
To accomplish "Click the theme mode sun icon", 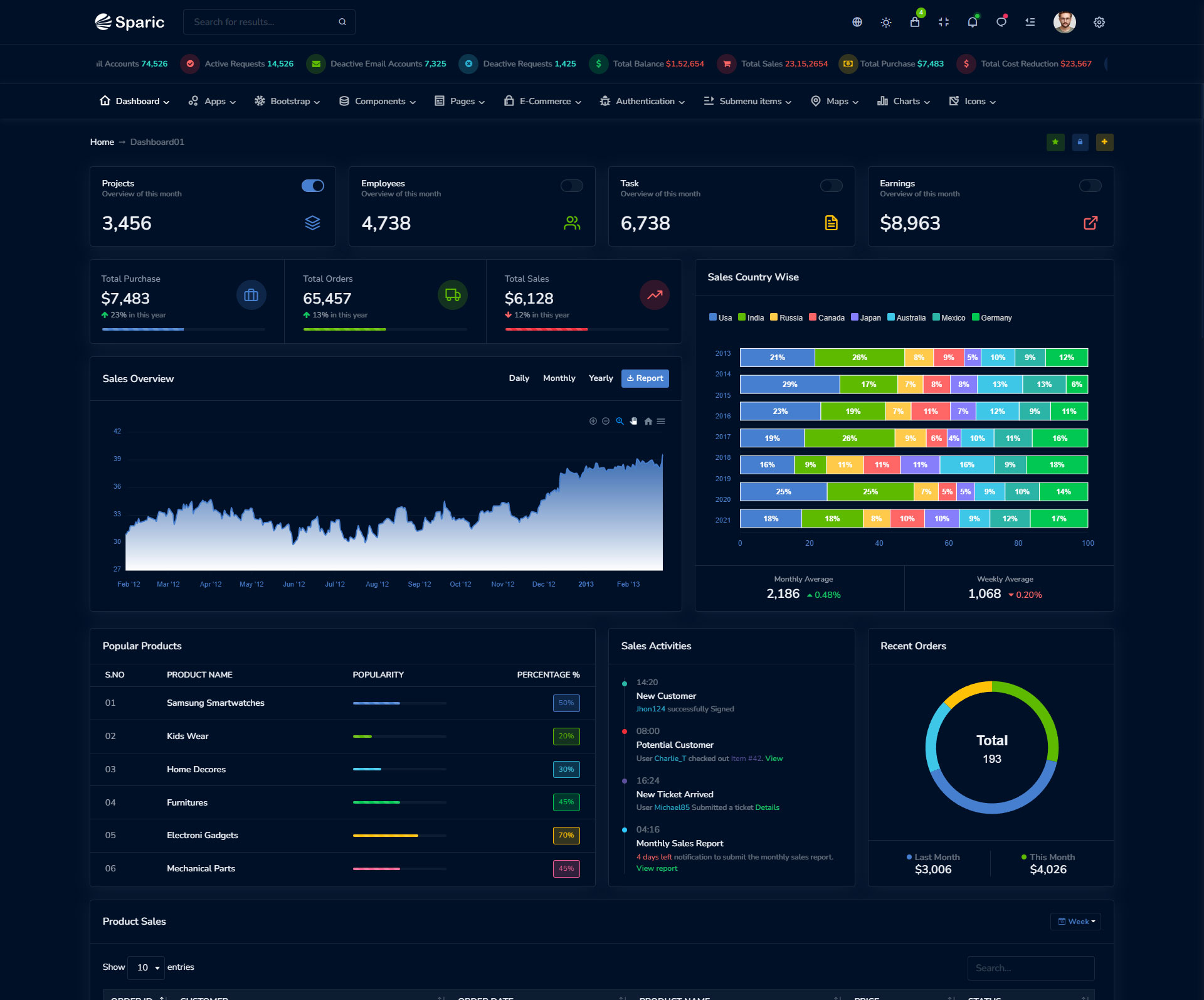I will pyautogui.click(x=885, y=23).
